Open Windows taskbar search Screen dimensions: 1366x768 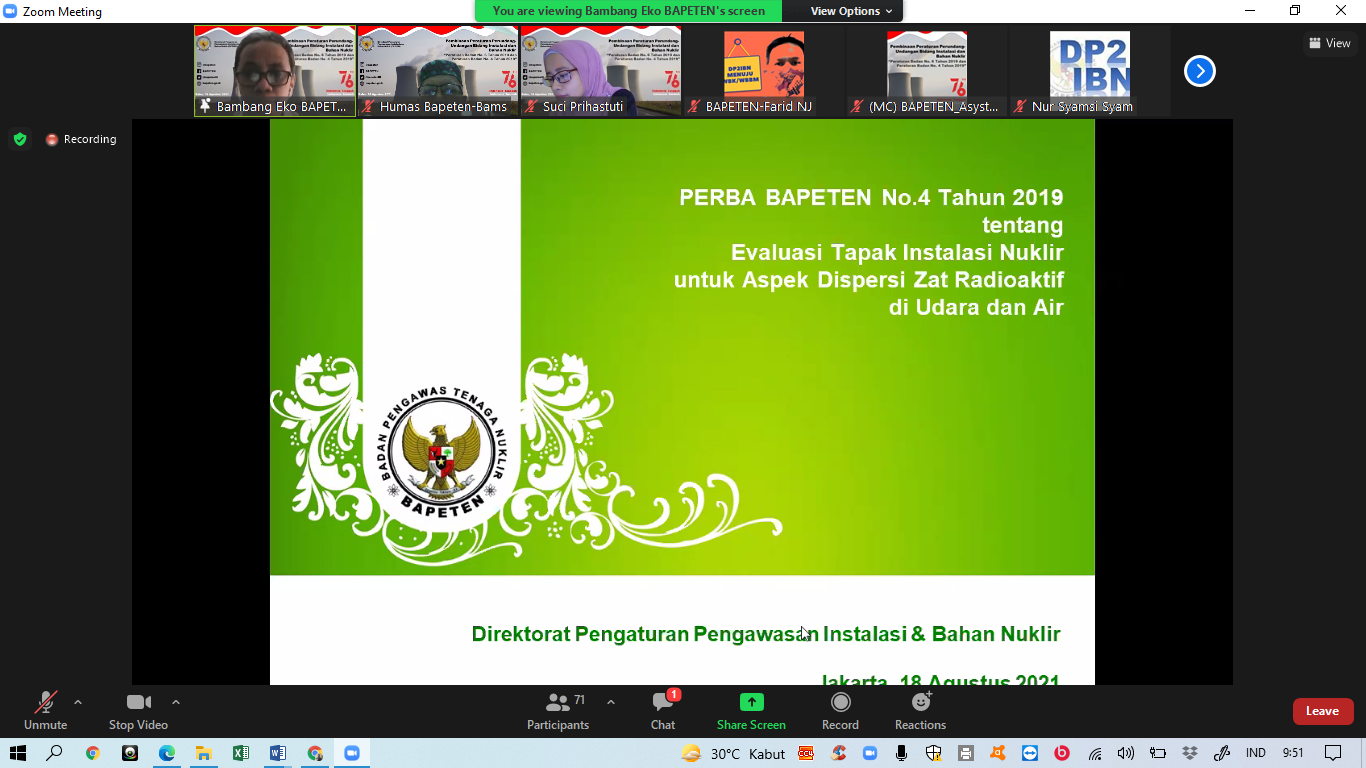tap(55, 753)
